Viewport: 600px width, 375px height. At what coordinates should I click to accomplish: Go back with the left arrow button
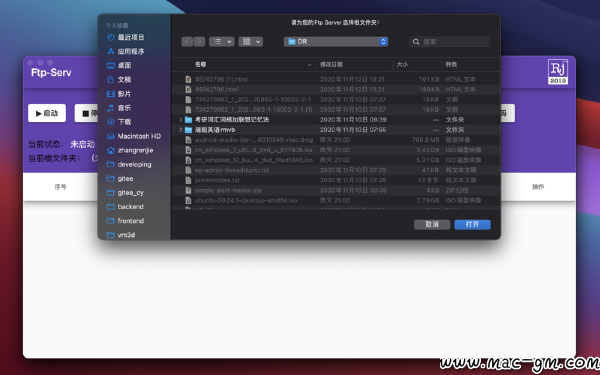[x=187, y=41]
